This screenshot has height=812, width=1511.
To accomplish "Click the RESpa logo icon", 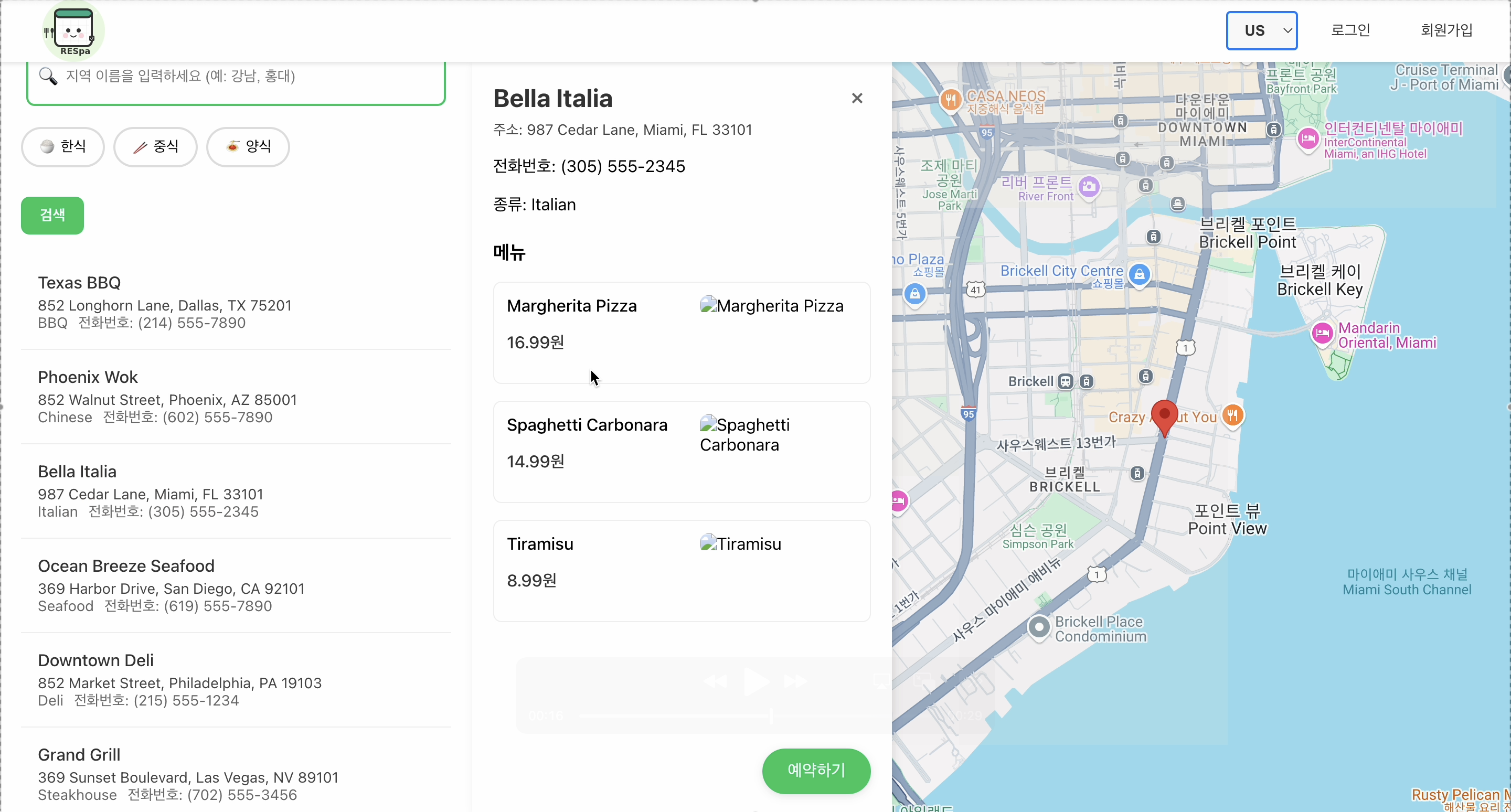I will [x=73, y=30].
